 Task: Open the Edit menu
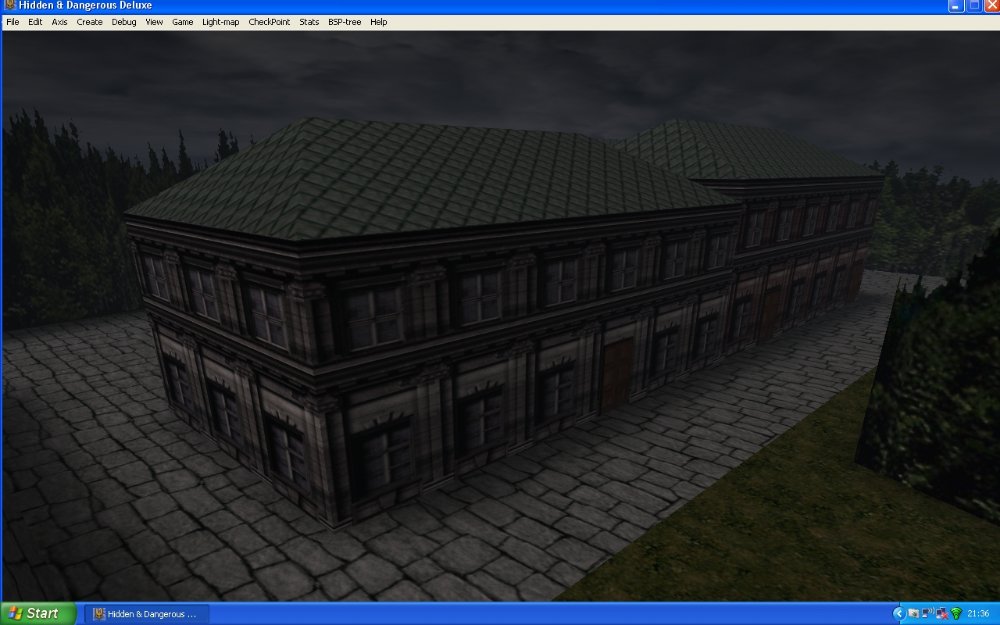35,22
